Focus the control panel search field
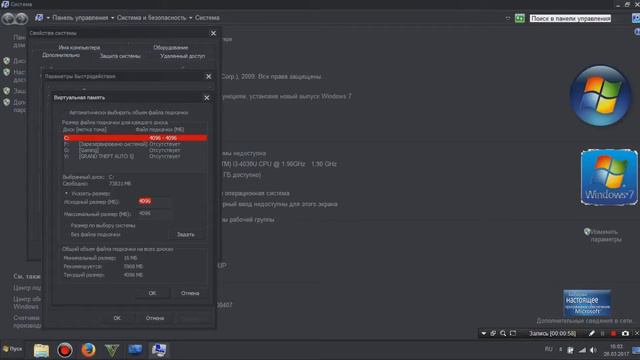The width and height of the screenshot is (640, 360). (570, 18)
